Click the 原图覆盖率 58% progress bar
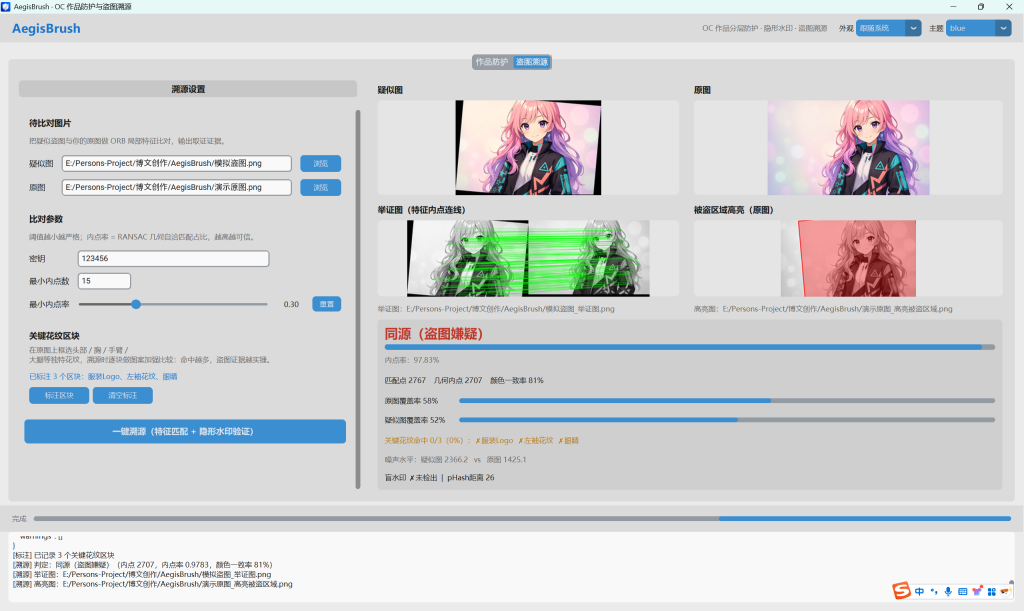Image resolution: width=1024 pixels, height=611 pixels. click(727, 401)
